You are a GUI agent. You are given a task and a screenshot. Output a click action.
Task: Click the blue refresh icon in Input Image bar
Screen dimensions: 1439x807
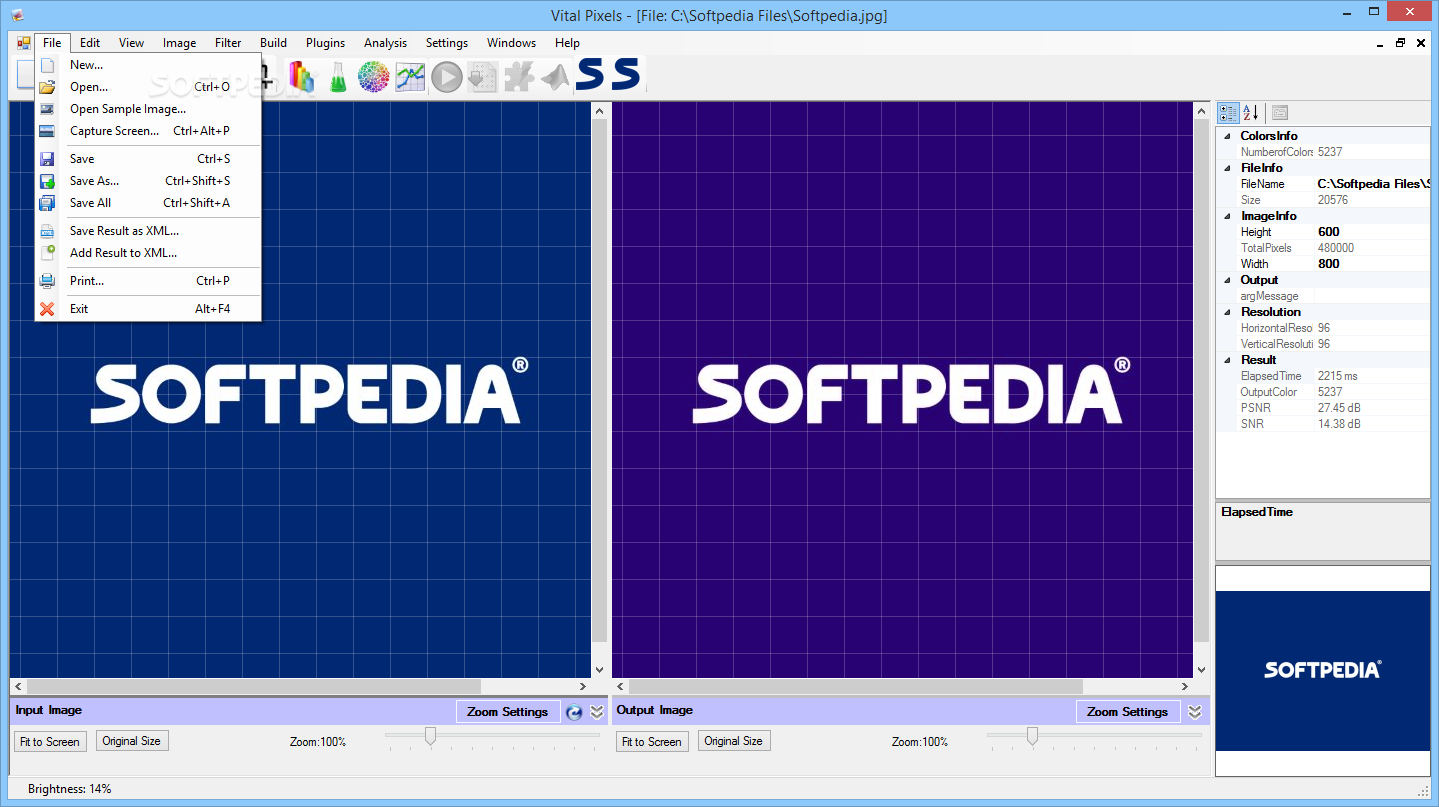click(x=574, y=712)
